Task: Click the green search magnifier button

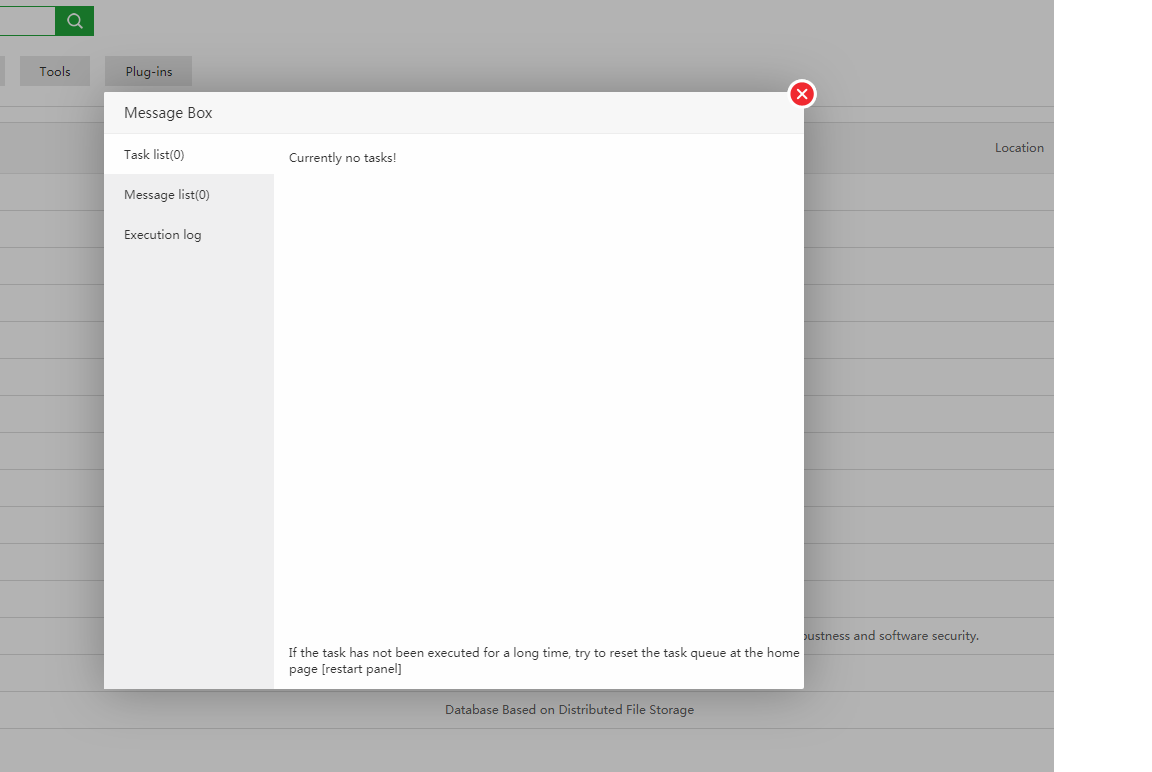Action: point(74,21)
